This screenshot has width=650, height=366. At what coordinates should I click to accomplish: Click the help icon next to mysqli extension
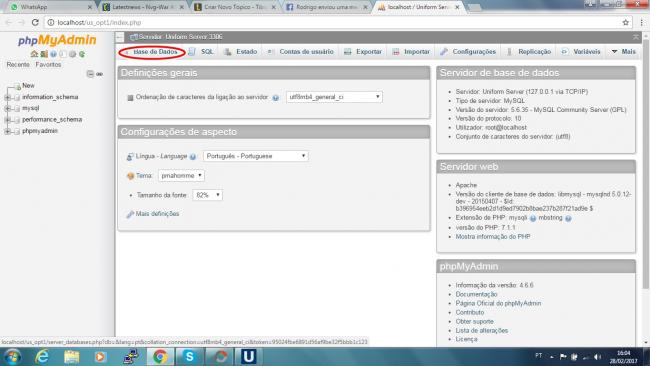533,218
